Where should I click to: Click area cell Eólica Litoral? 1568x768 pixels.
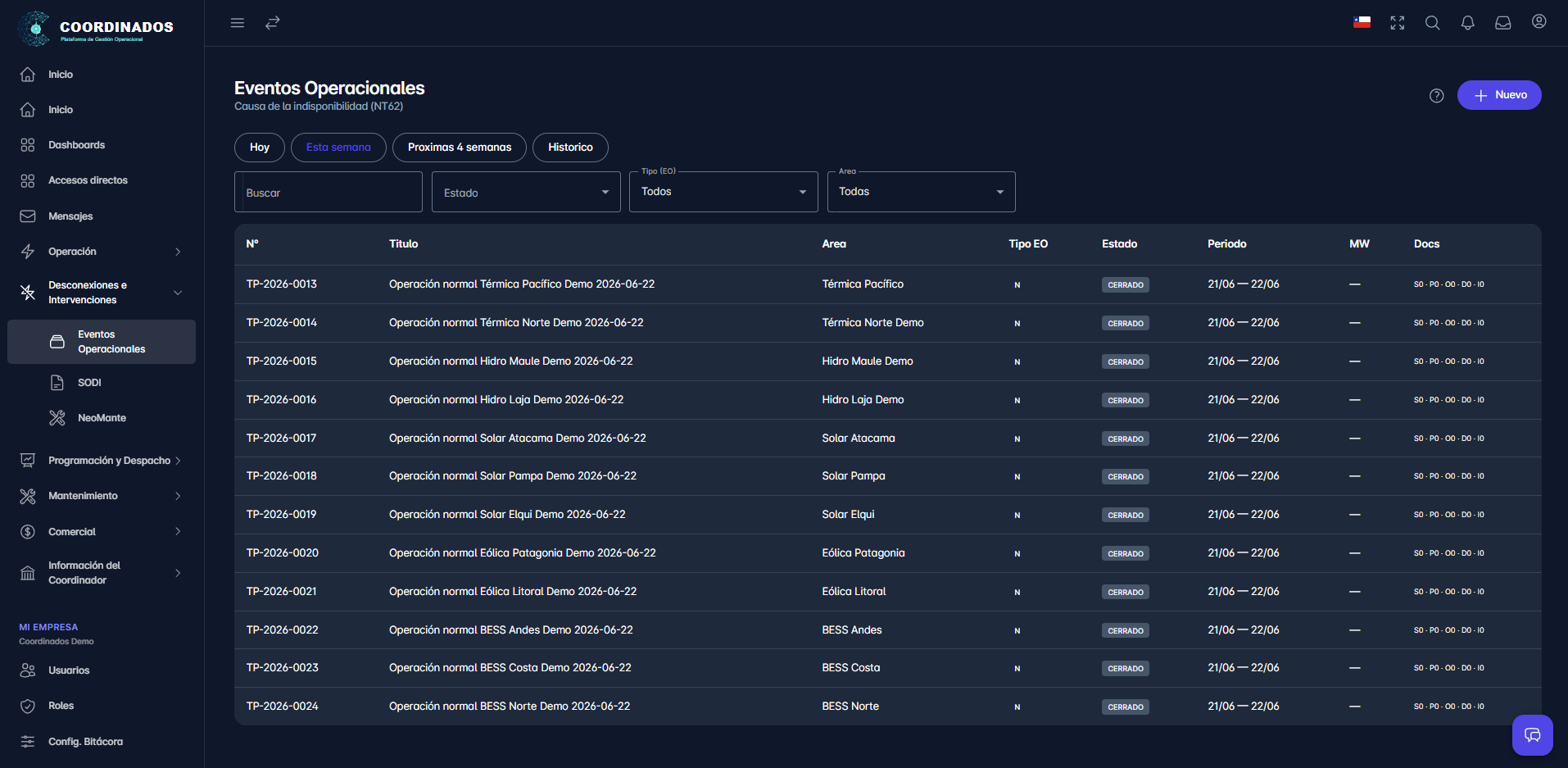(x=854, y=592)
